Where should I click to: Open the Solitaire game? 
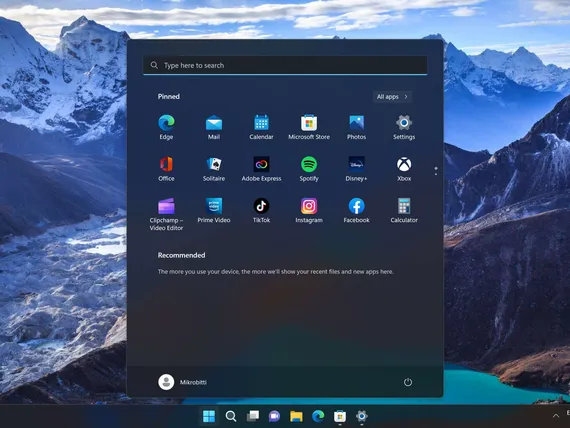click(214, 169)
